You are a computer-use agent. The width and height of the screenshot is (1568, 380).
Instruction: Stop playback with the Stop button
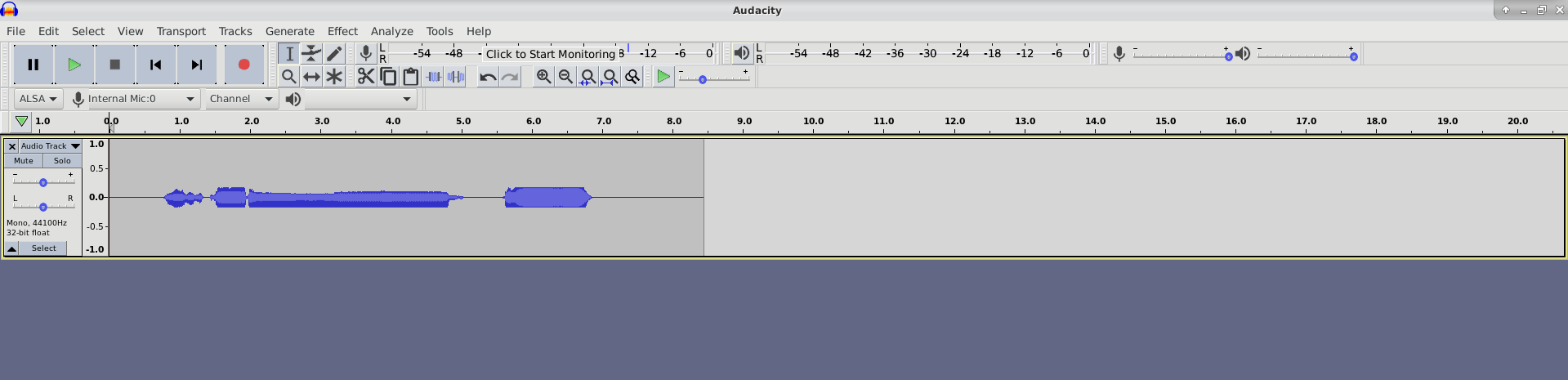pos(115,65)
